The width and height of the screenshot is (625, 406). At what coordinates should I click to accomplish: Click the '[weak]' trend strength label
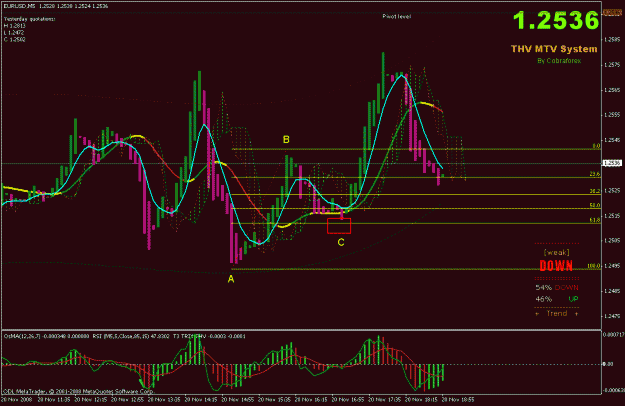(556, 253)
